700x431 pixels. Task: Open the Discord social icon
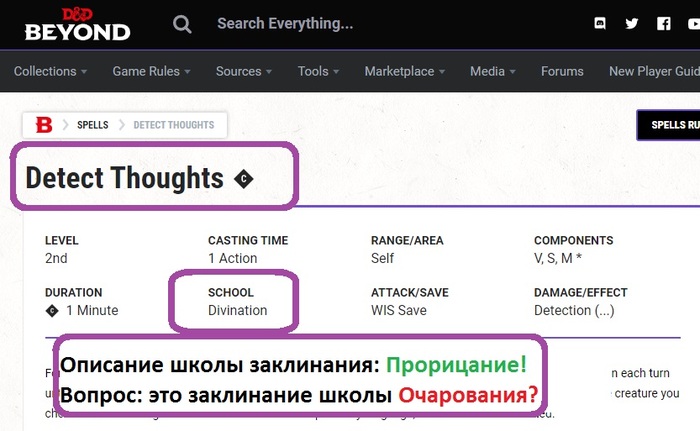pyautogui.click(x=599, y=24)
